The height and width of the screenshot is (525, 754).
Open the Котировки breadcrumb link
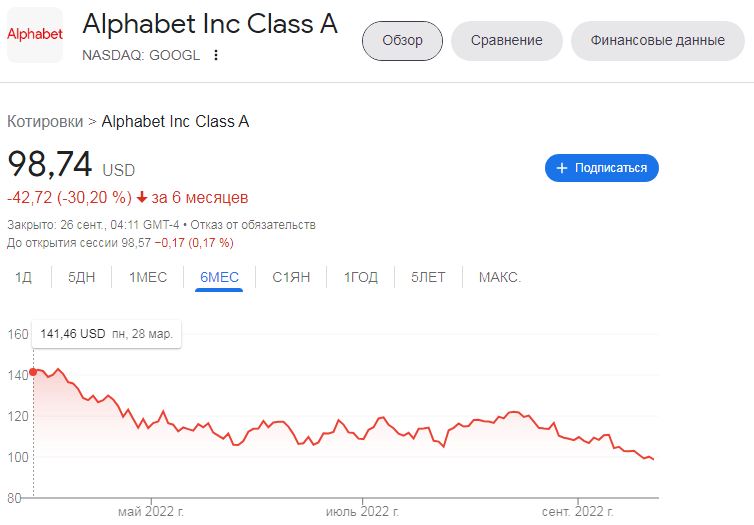tap(45, 122)
